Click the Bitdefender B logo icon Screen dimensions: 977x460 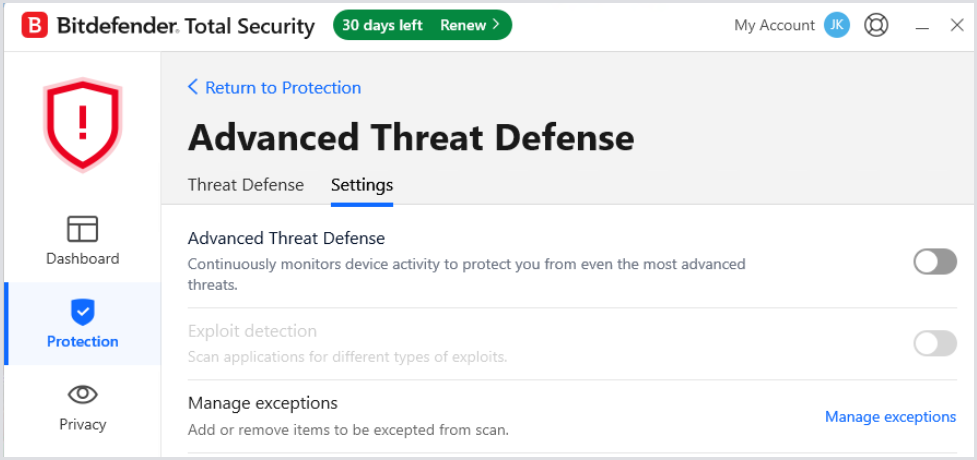point(34,26)
